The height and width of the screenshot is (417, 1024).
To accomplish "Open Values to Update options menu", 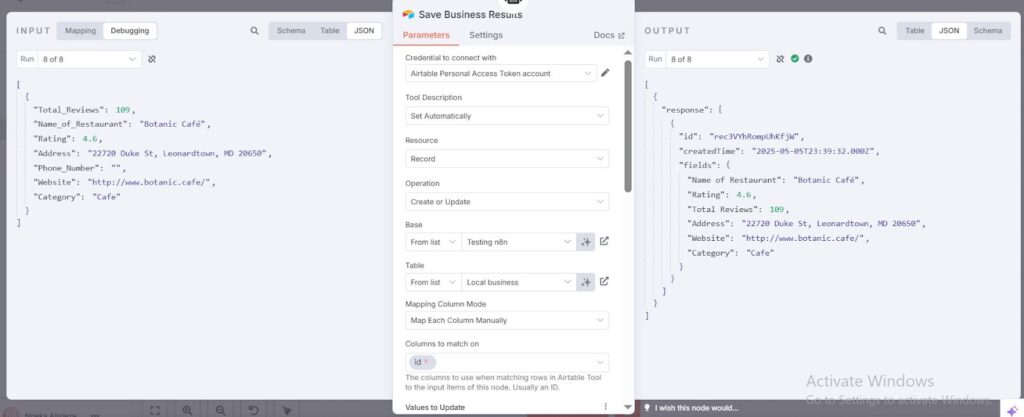I will coord(605,407).
